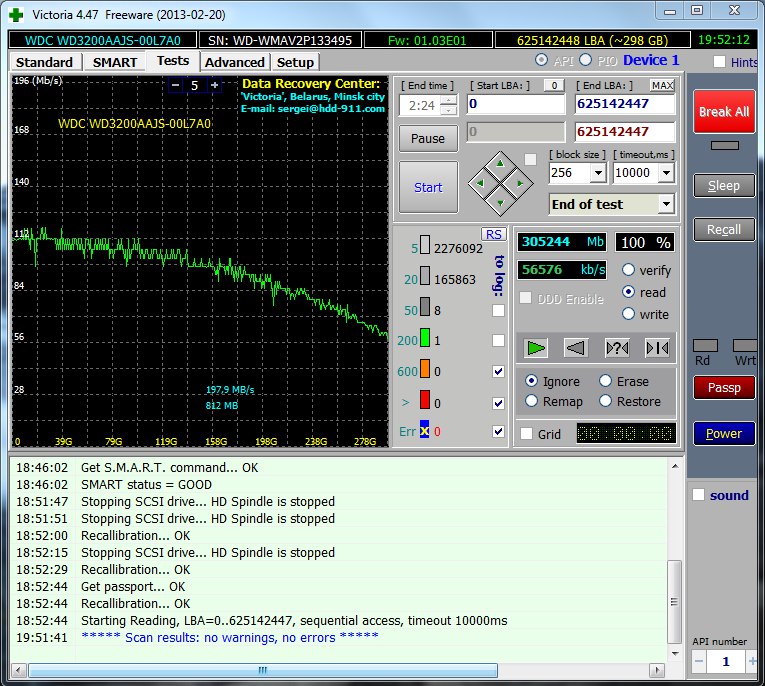Viewport: 765px width, 686px height.
Task: Click the RS reset statistics button
Action: pyautogui.click(x=494, y=234)
